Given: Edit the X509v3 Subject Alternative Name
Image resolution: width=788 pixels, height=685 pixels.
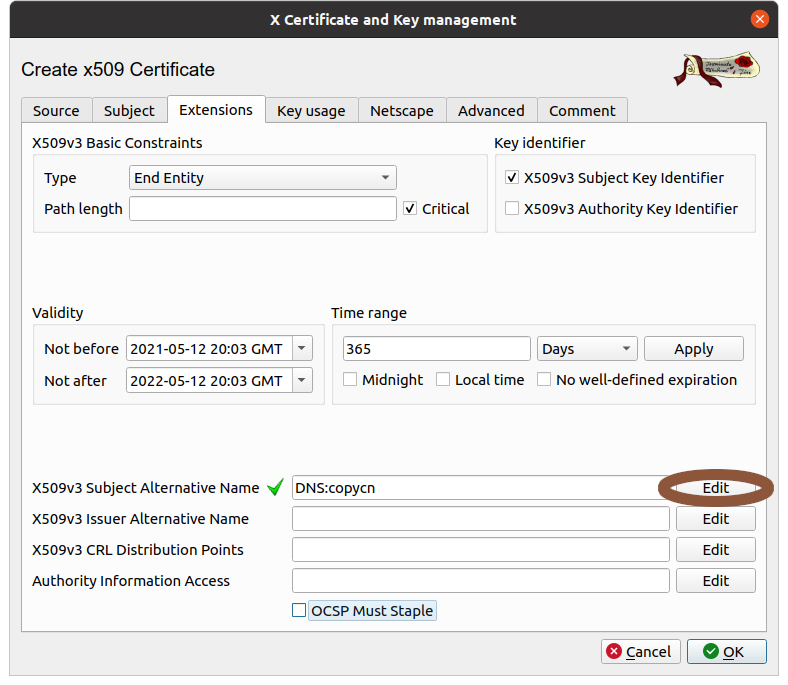Looking at the screenshot, I should click(x=716, y=487).
